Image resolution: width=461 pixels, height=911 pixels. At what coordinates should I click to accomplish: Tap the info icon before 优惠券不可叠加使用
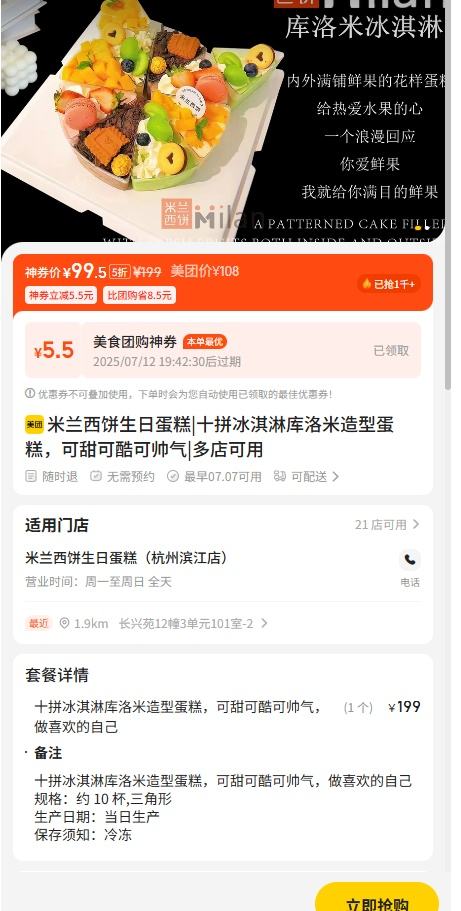tap(30, 393)
